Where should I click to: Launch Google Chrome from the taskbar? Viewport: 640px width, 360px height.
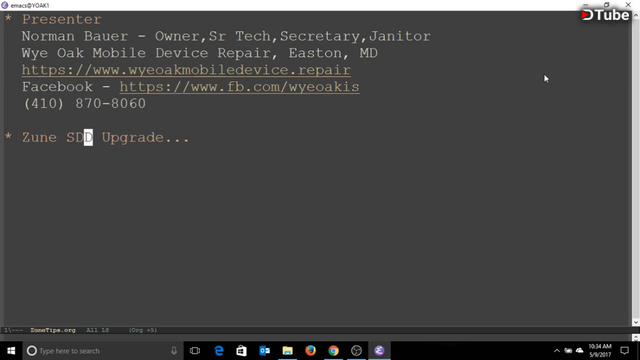click(333, 351)
